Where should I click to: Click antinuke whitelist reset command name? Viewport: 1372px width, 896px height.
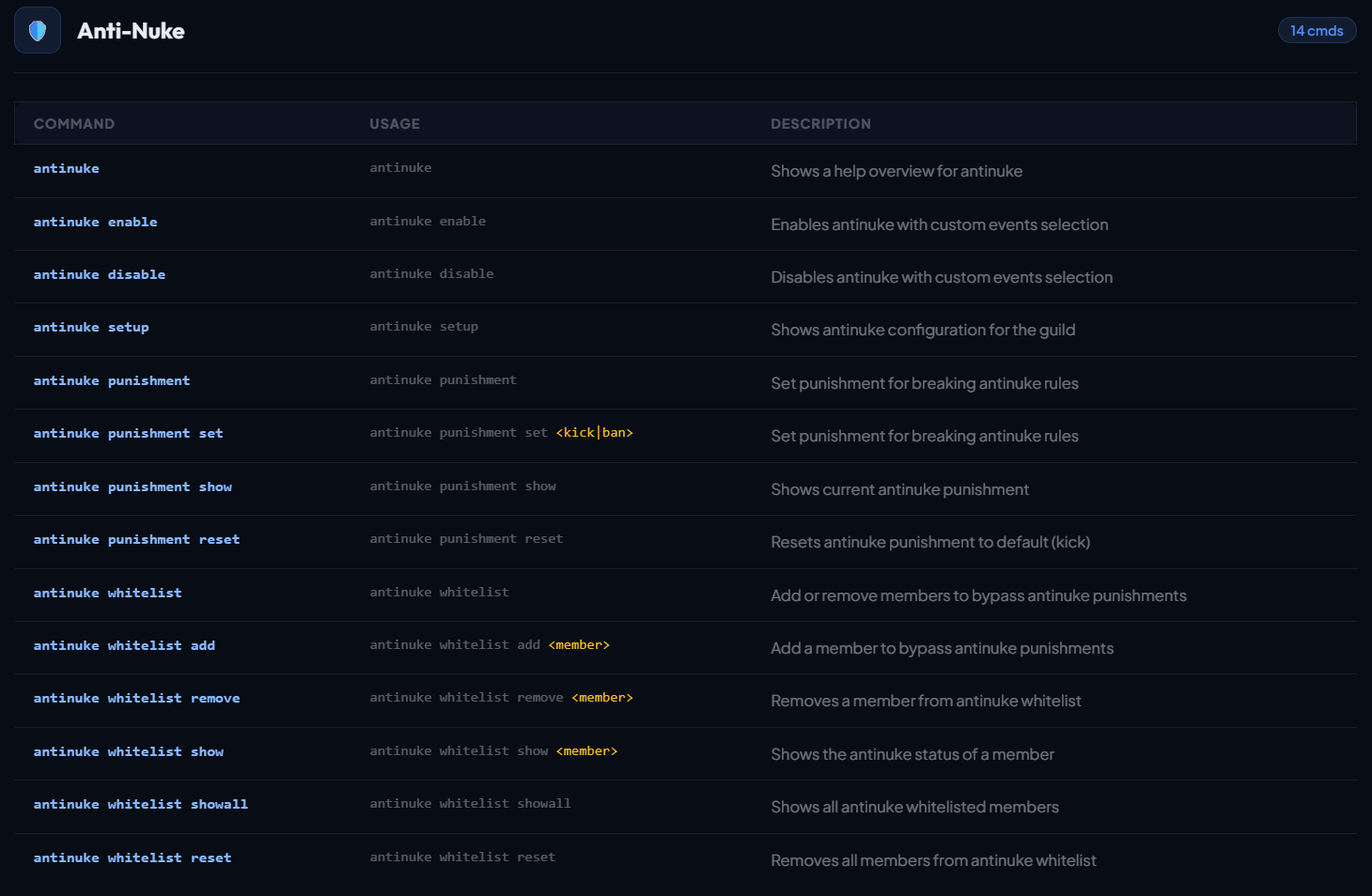tap(133, 858)
